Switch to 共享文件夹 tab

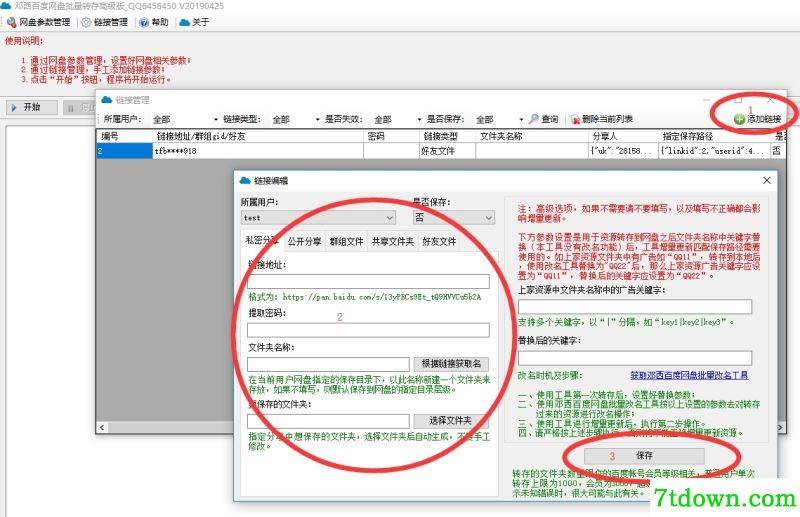[393, 241]
